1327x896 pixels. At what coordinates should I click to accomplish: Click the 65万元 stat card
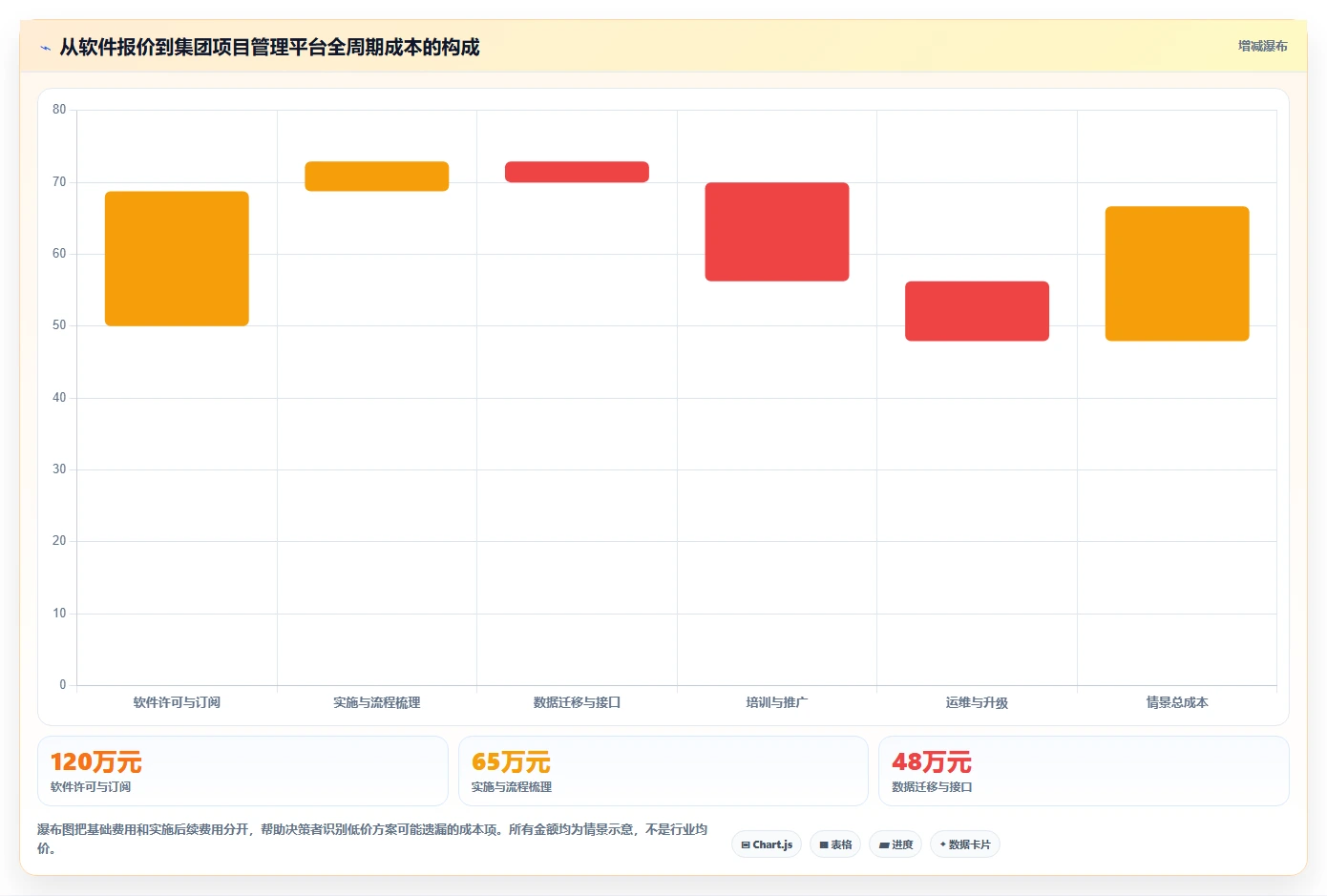tap(663, 771)
